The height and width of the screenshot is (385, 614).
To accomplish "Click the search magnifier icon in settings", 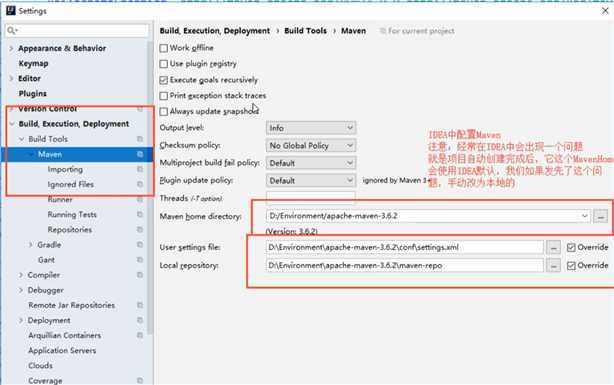I will coord(12,30).
